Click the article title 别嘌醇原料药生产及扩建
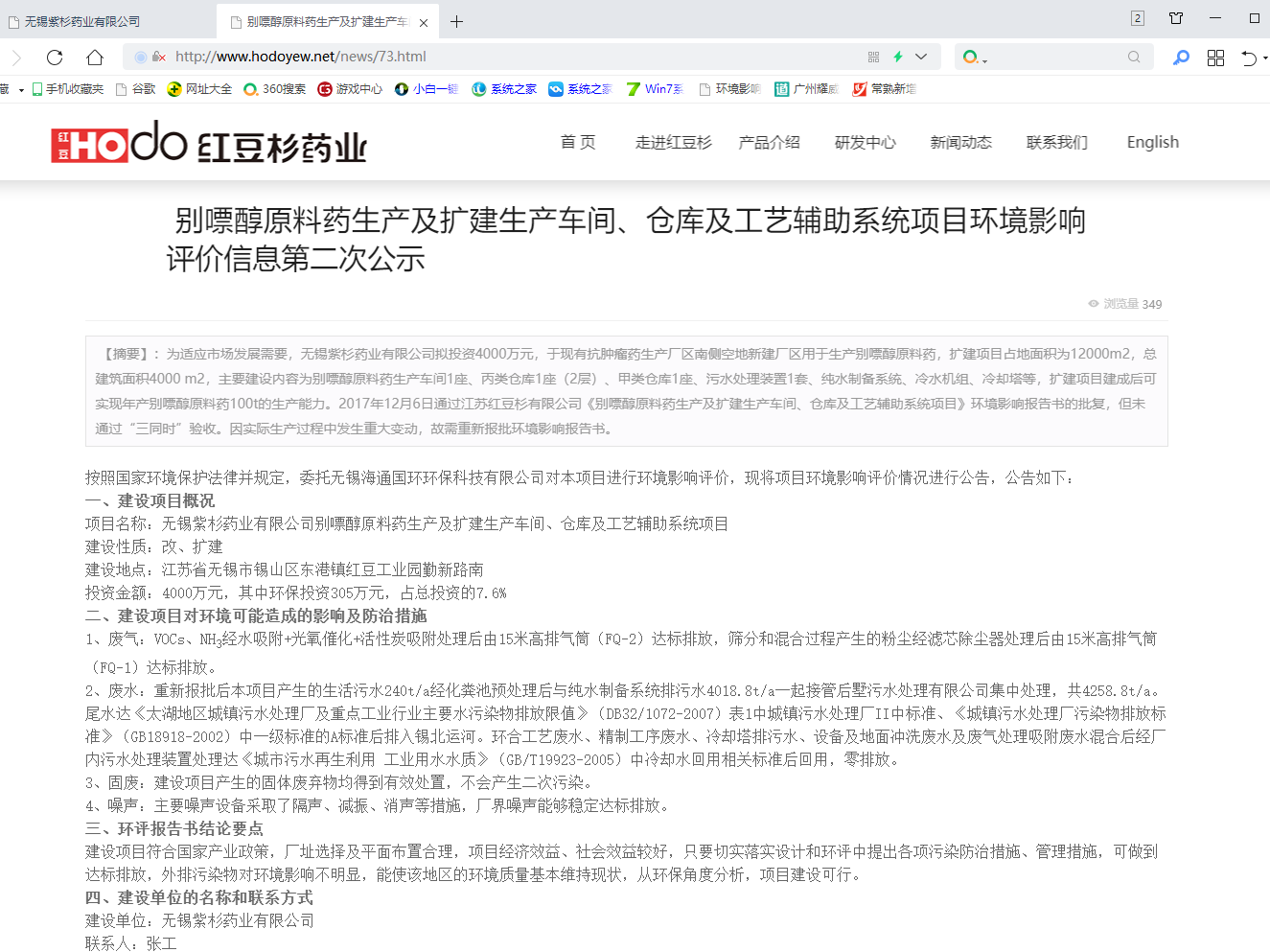The width and height of the screenshot is (1270, 952). coord(626,240)
